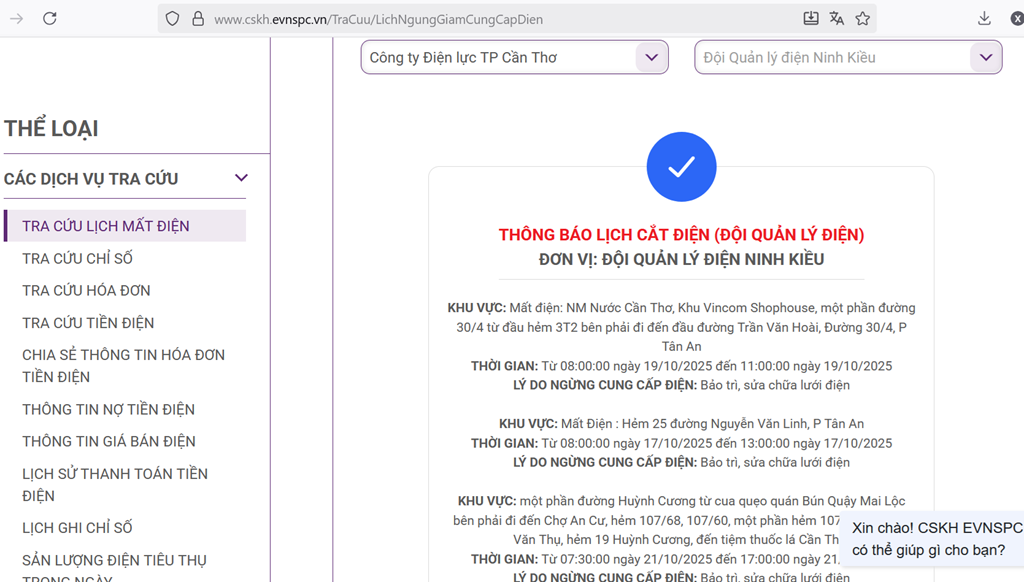This screenshot has height=582, width=1024.
Task: Open TRA CỨU CHỈ SỐ menu item
Action: pos(77,259)
